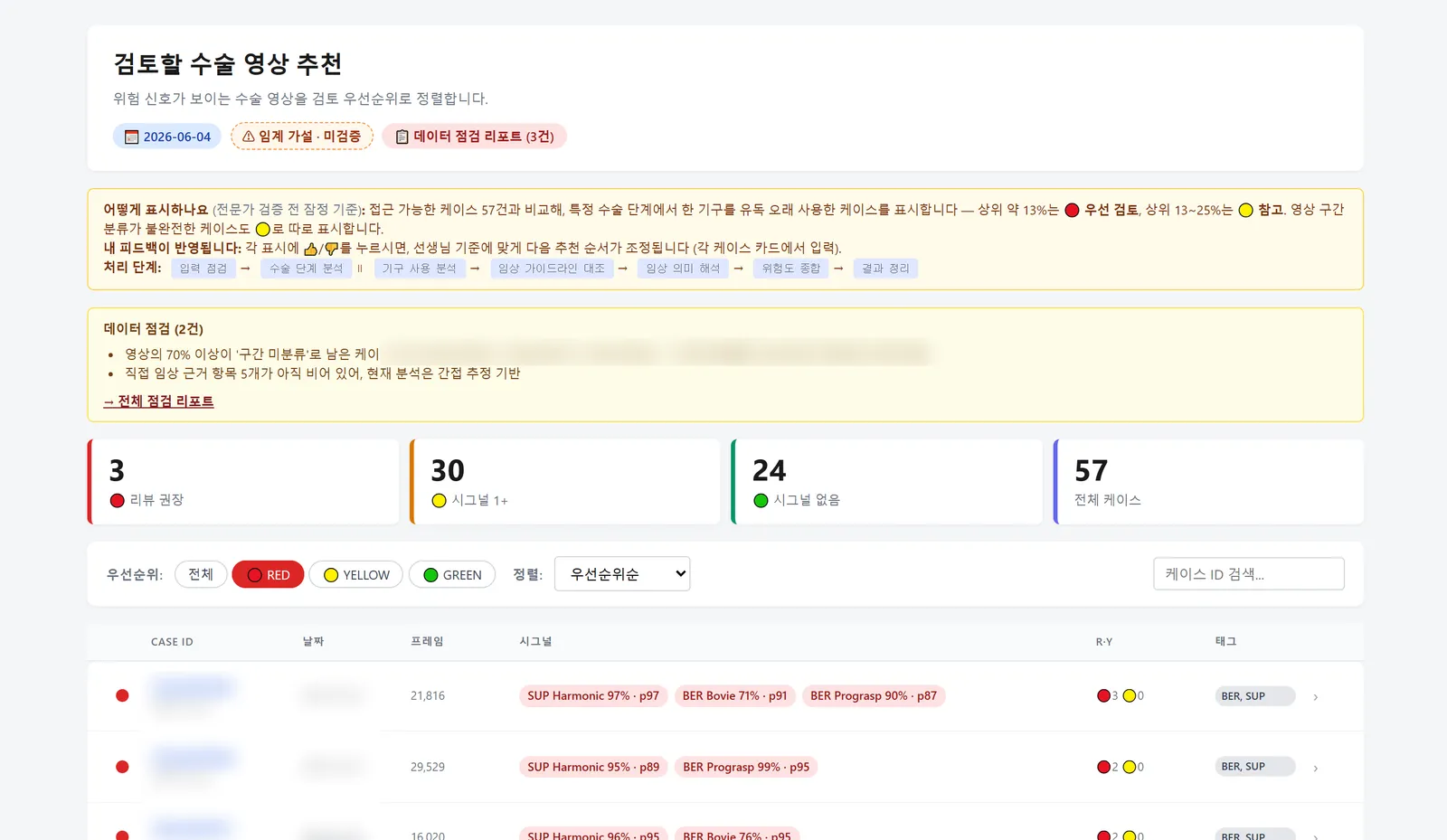The image size is (1447, 840).
Task: Click the 3 리뷰 권장 summary card
Action: pos(243,482)
